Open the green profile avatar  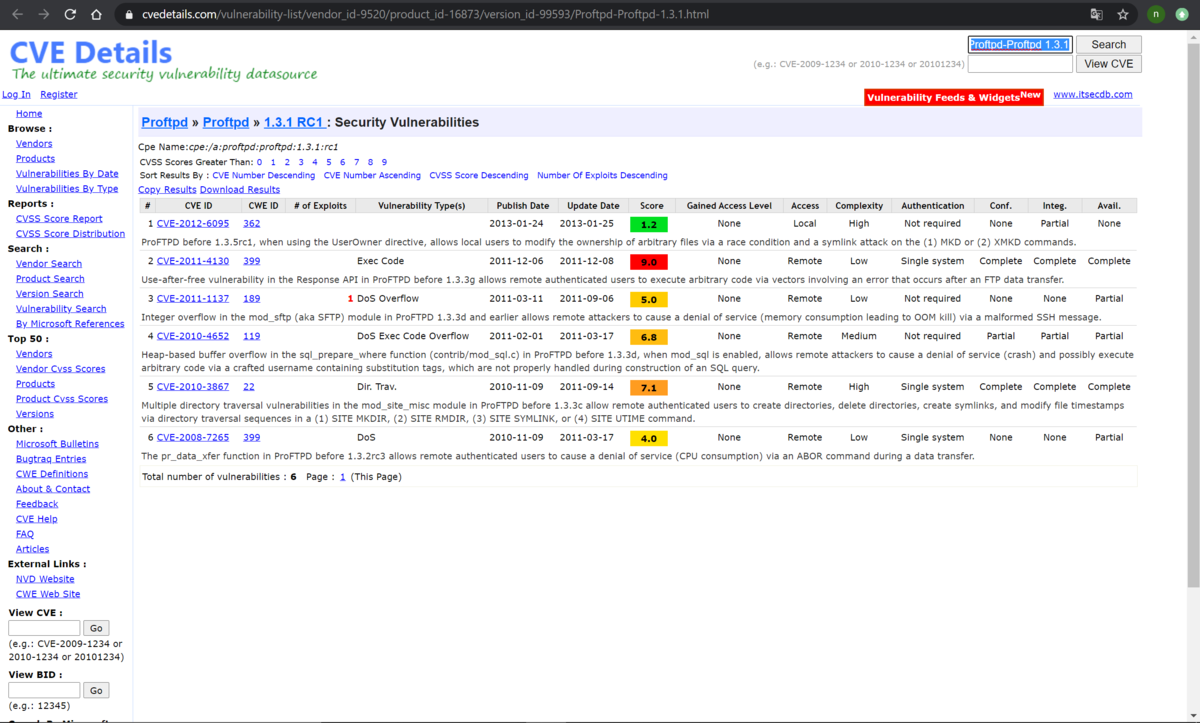(x=1156, y=15)
